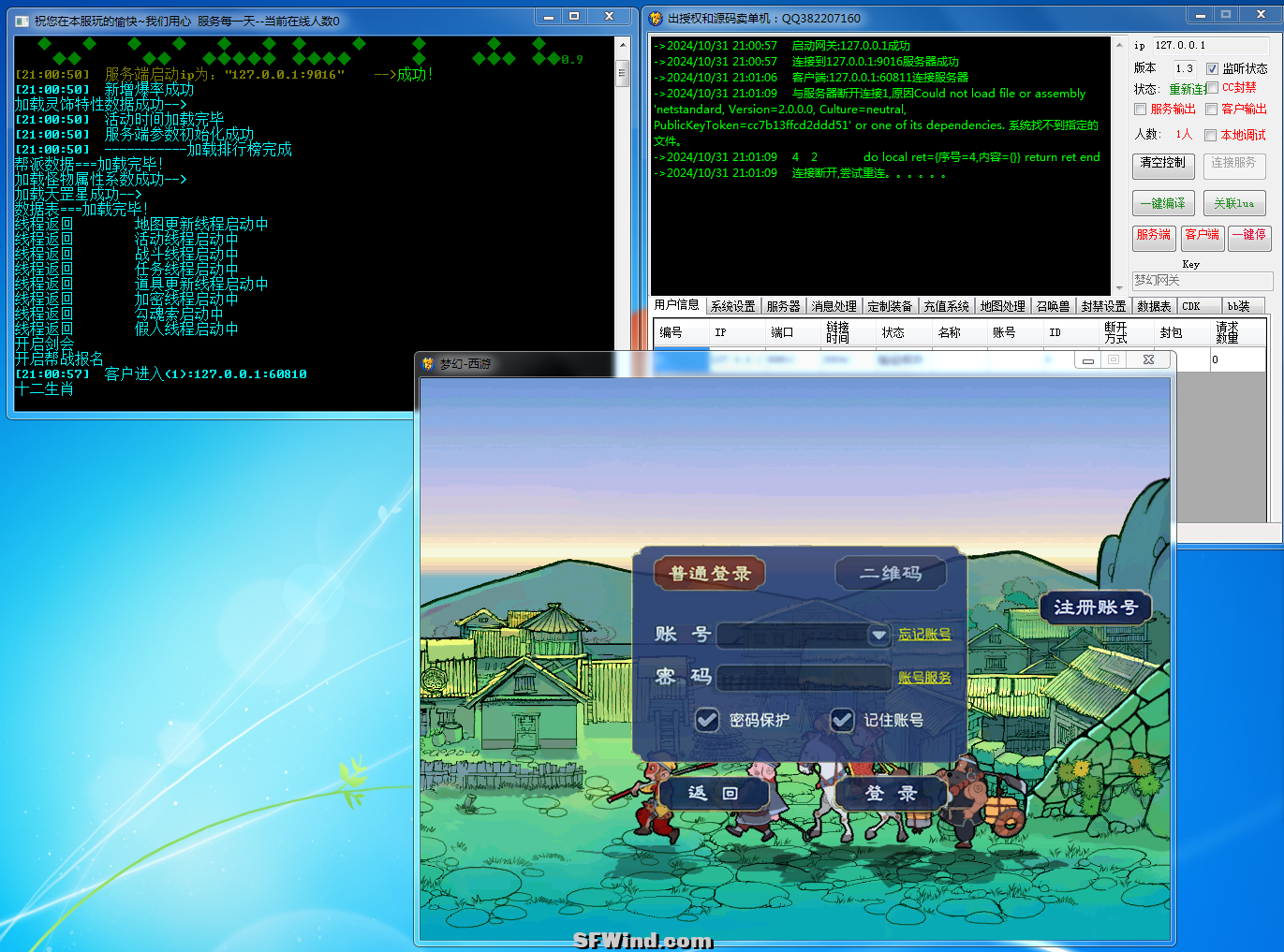Click the 账号 column header in user table
Screen dimensions: 1284x952
pos(1014,332)
